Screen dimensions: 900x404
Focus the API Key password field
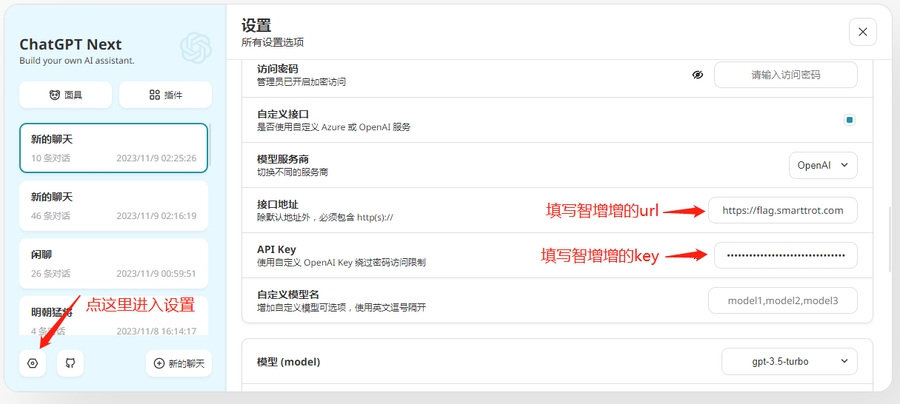[x=785, y=256]
